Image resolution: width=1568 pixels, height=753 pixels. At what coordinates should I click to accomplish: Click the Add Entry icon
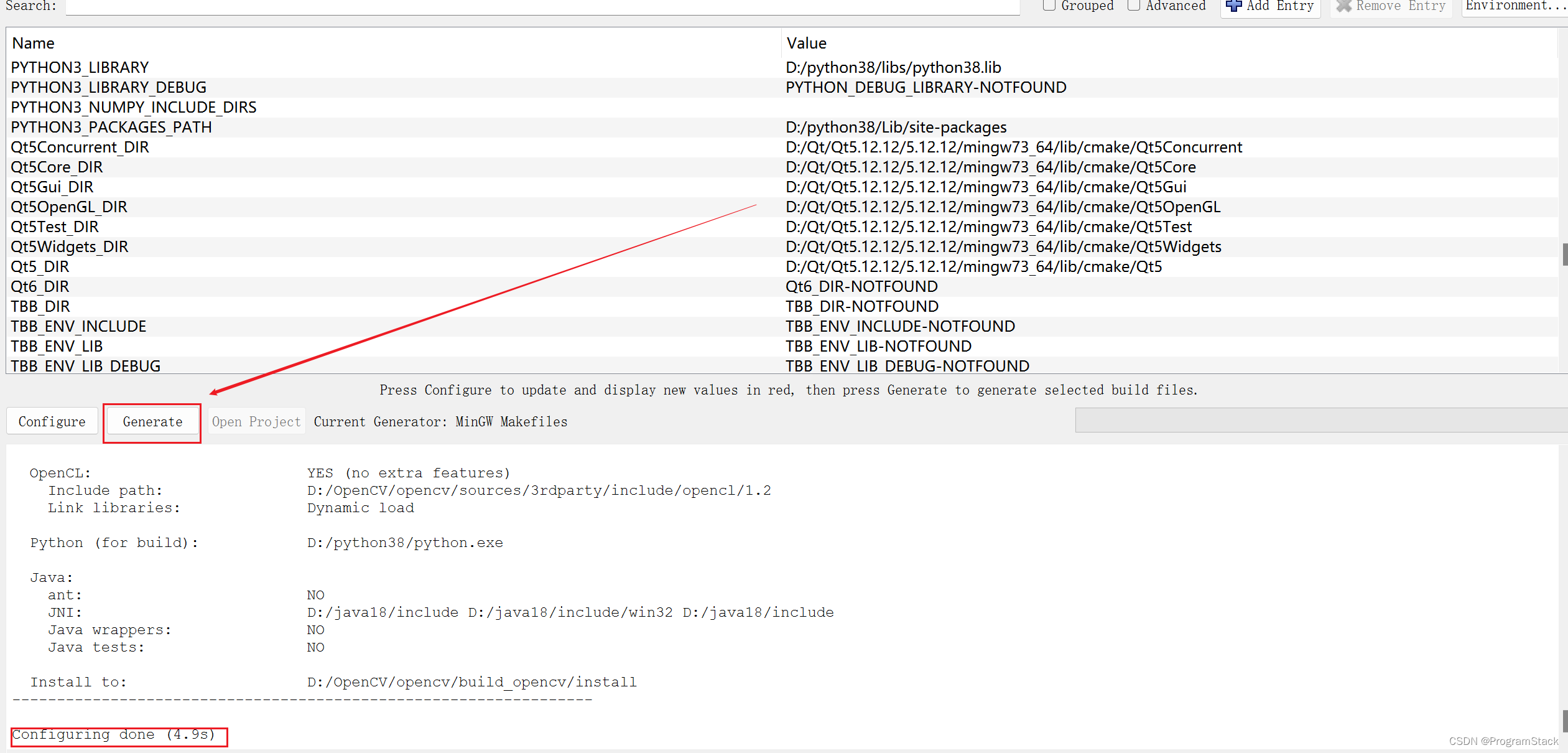point(1231,8)
